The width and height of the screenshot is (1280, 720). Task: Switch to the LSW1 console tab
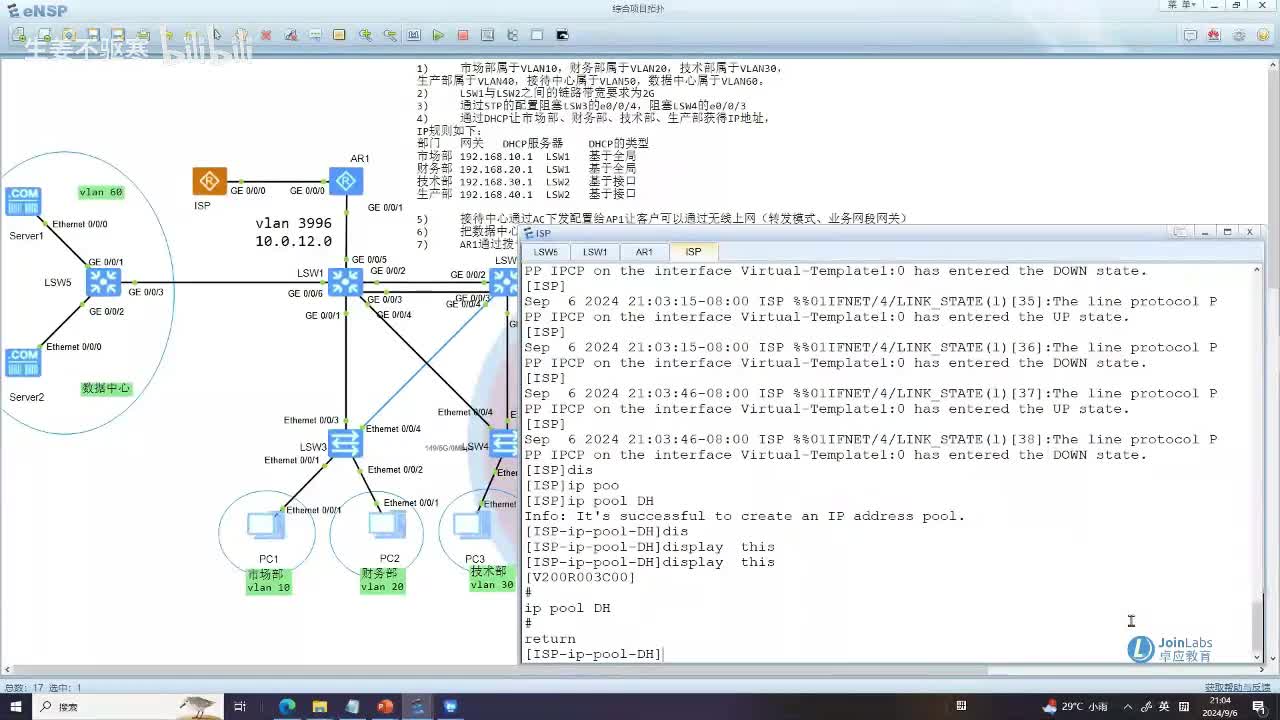(x=595, y=252)
